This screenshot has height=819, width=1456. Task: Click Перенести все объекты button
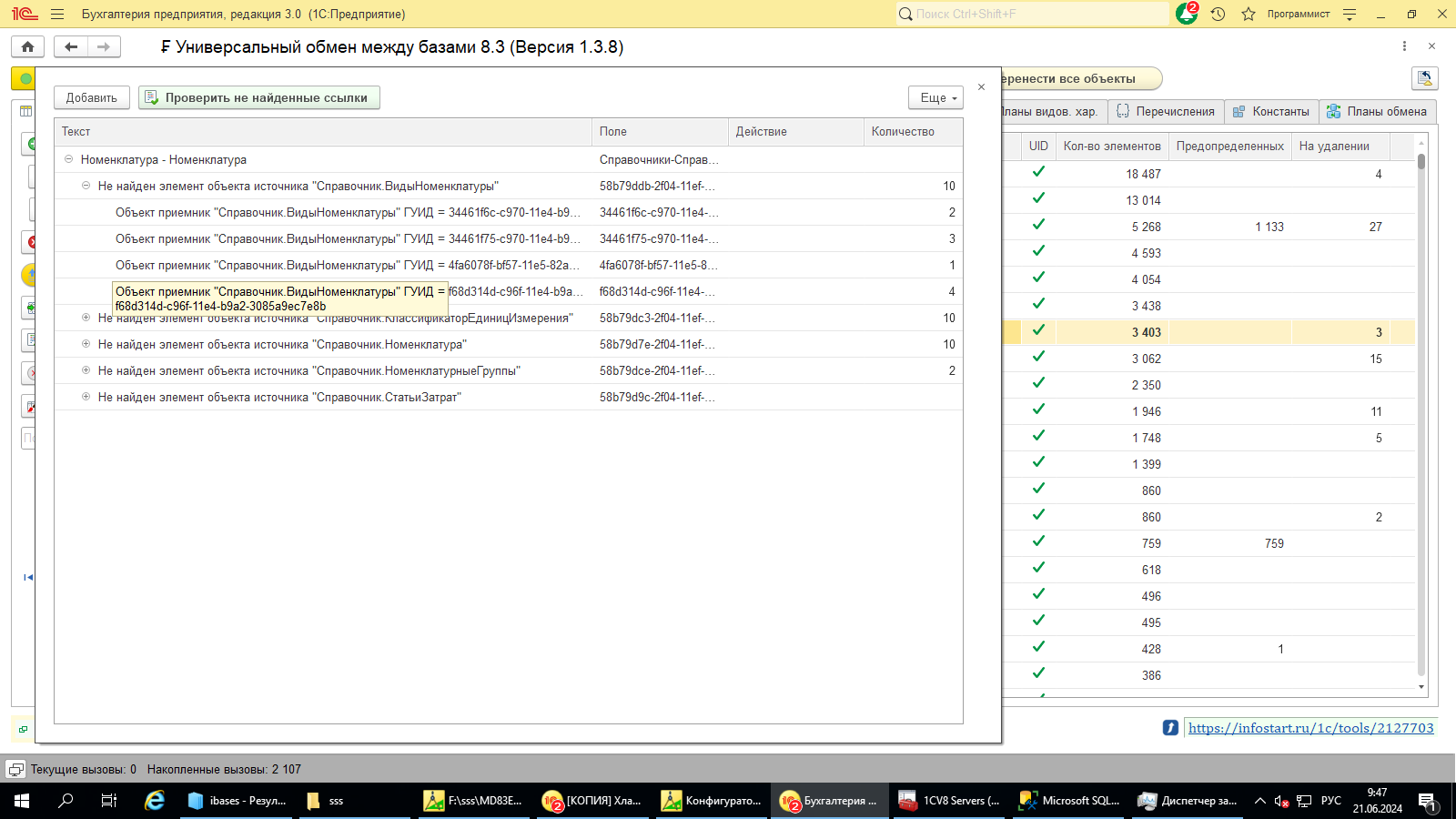click(x=1081, y=78)
